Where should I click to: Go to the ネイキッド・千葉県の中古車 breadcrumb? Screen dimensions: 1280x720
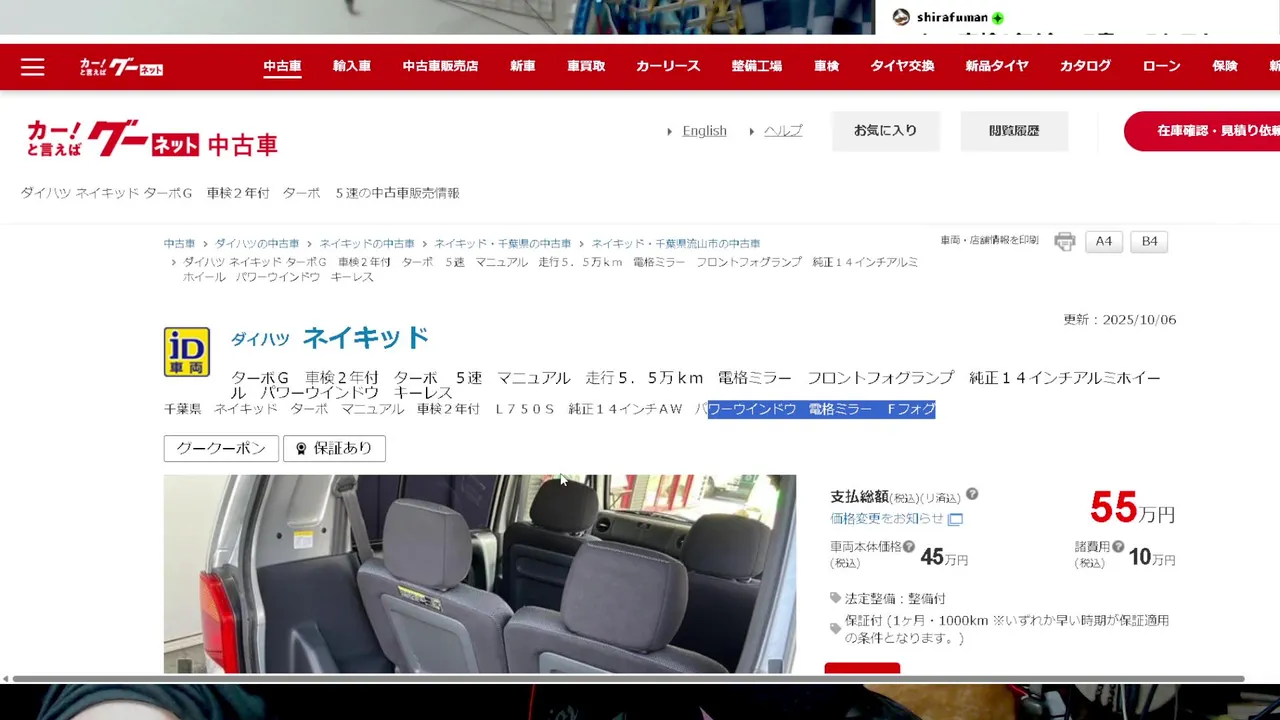tap(503, 244)
